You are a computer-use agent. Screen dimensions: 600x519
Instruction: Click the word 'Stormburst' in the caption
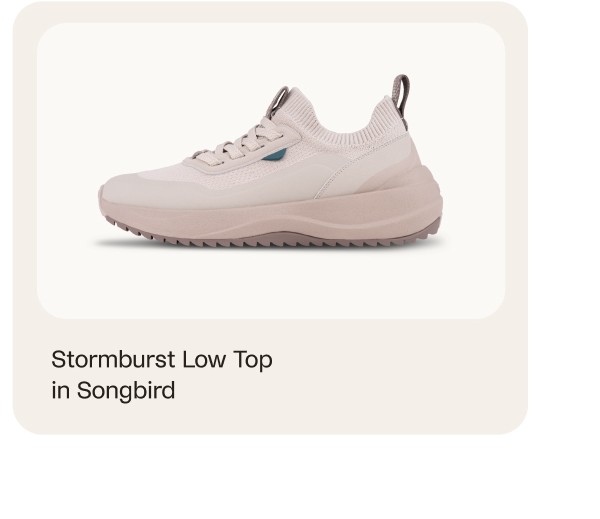click(x=113, y=359)
